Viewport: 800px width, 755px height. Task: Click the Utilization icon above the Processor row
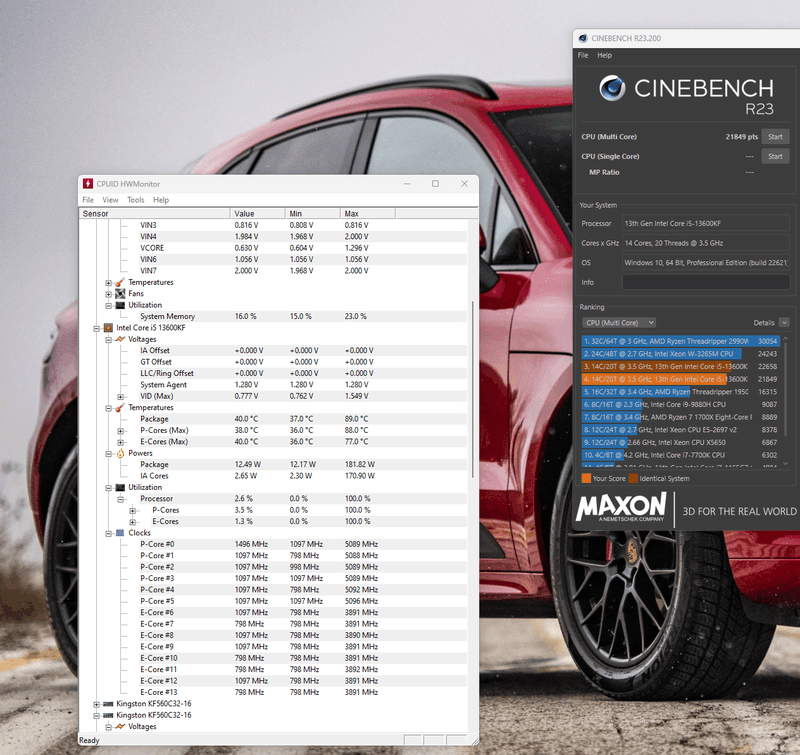pos(120,487)
